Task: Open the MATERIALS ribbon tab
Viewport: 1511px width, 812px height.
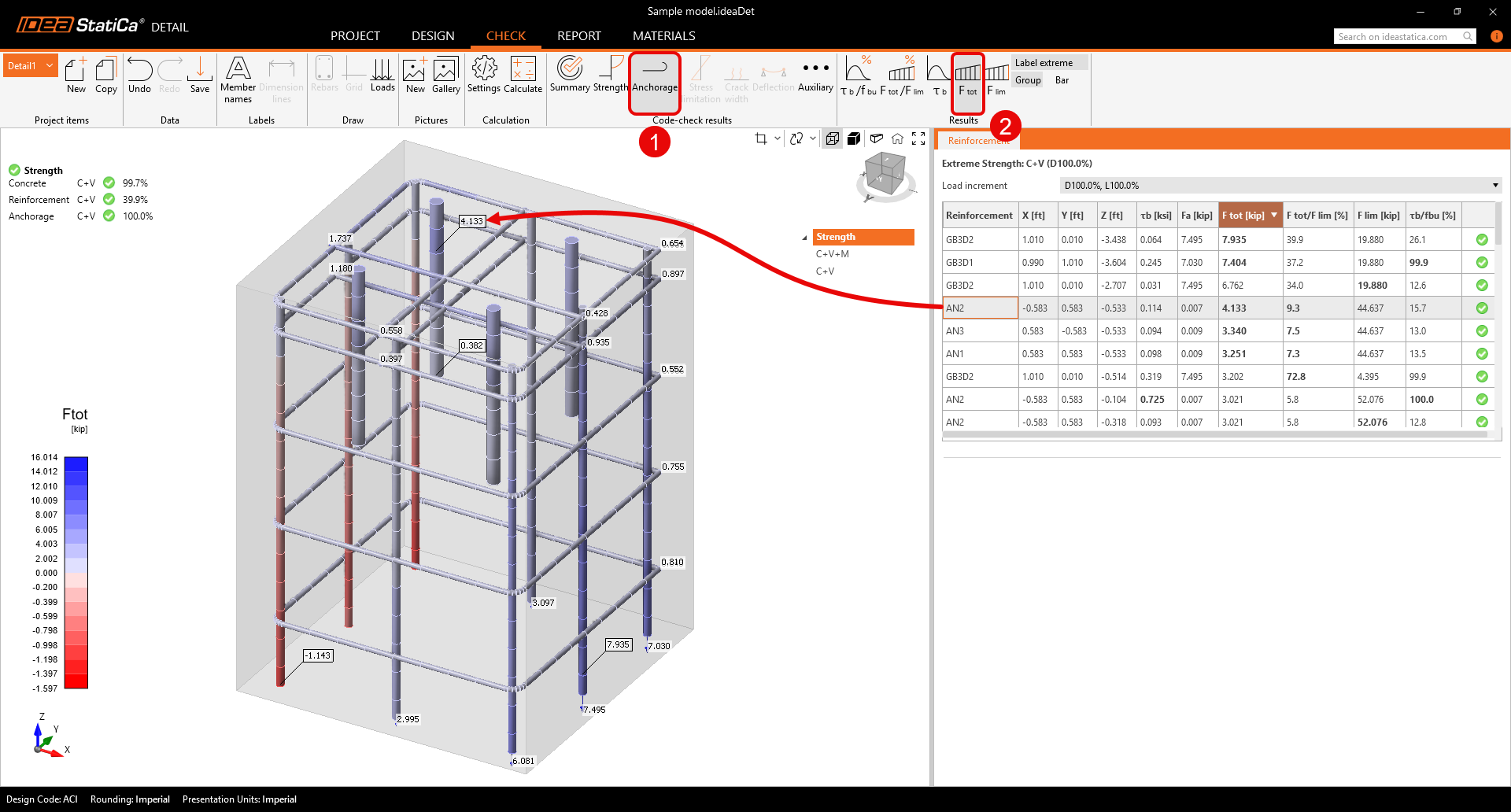Action: coord(664,36)
